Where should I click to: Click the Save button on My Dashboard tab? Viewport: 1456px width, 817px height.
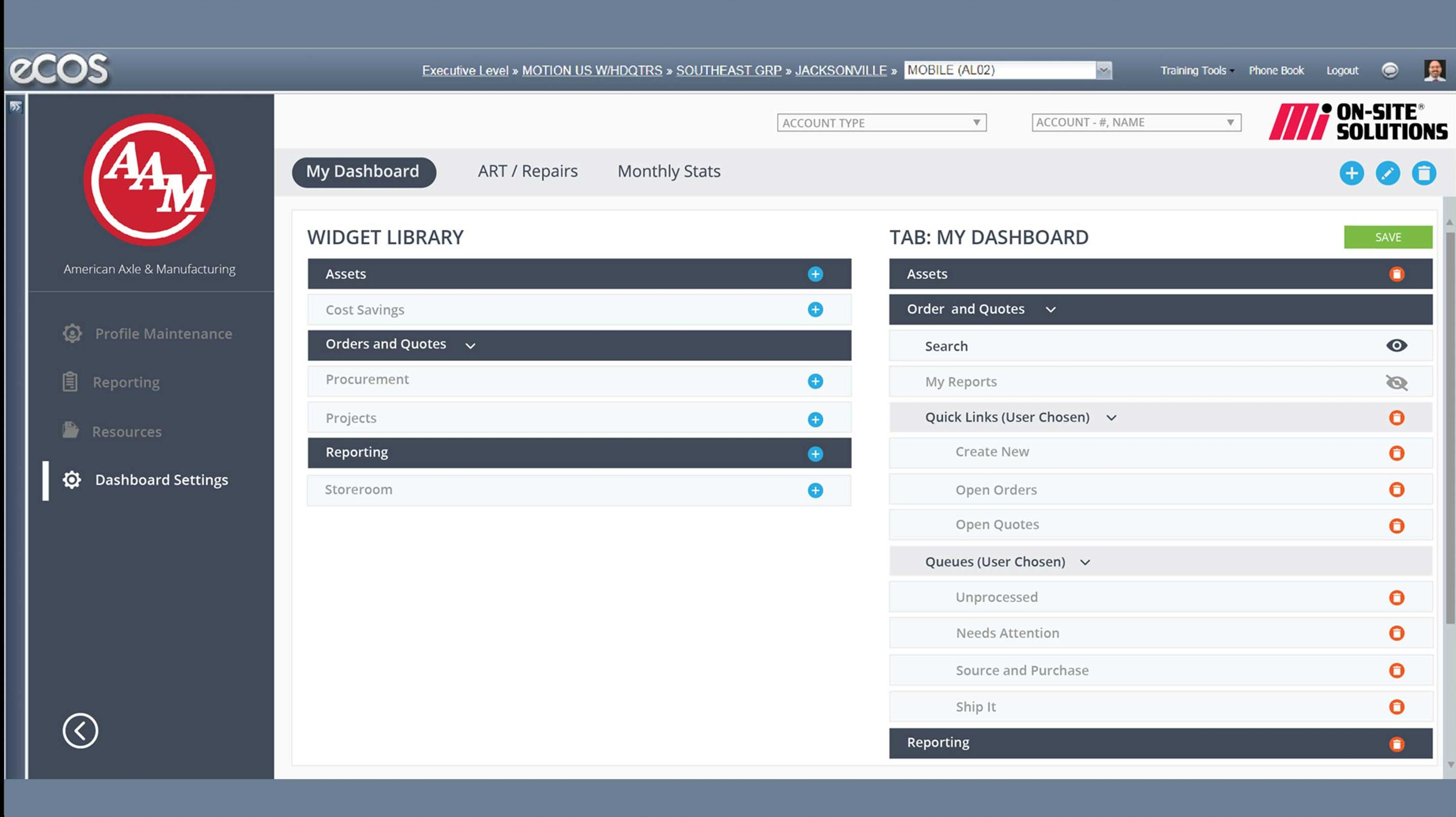pos(1388,237)
